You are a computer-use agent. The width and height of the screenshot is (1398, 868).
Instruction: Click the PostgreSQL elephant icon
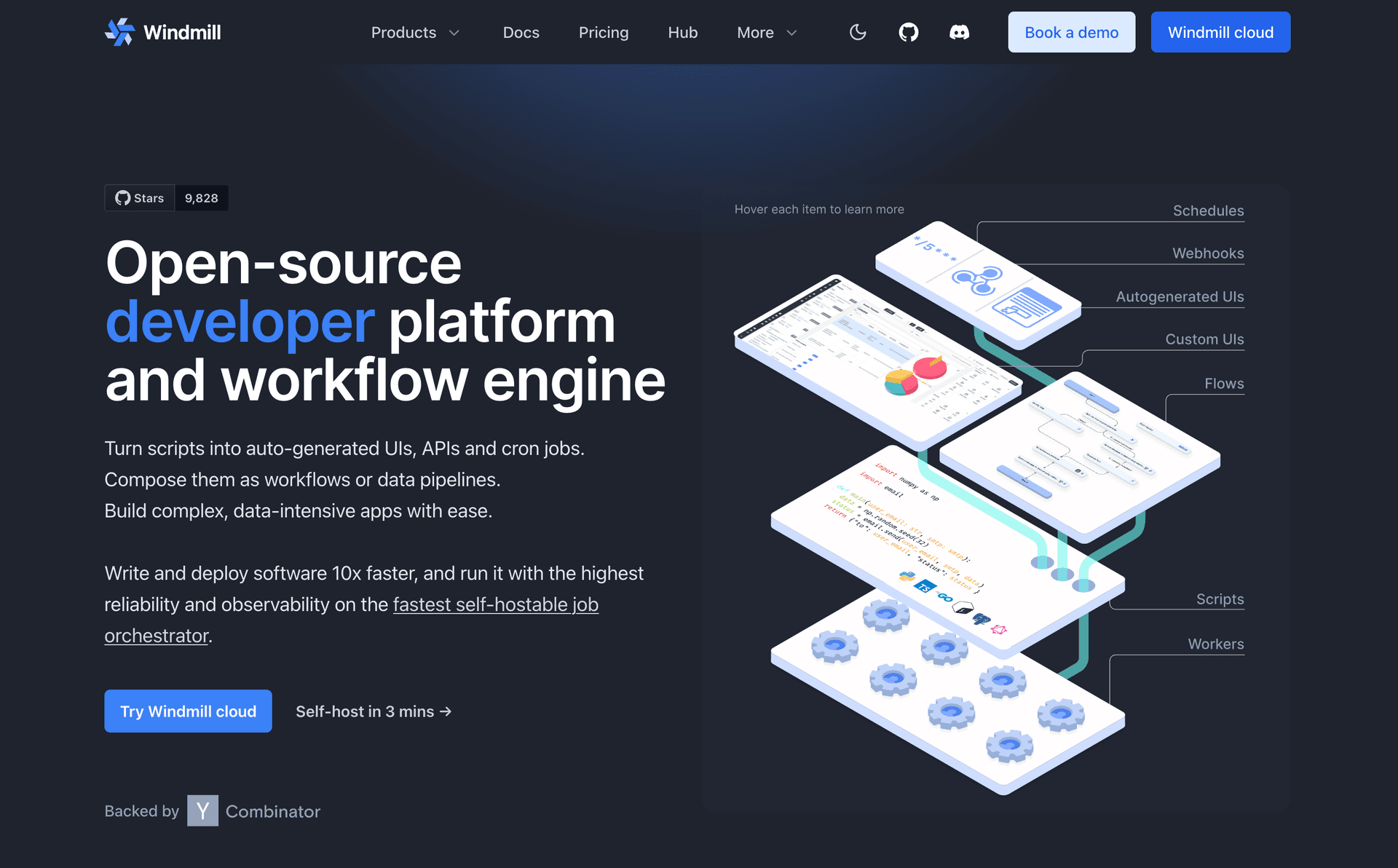click(x=982, y=619)
